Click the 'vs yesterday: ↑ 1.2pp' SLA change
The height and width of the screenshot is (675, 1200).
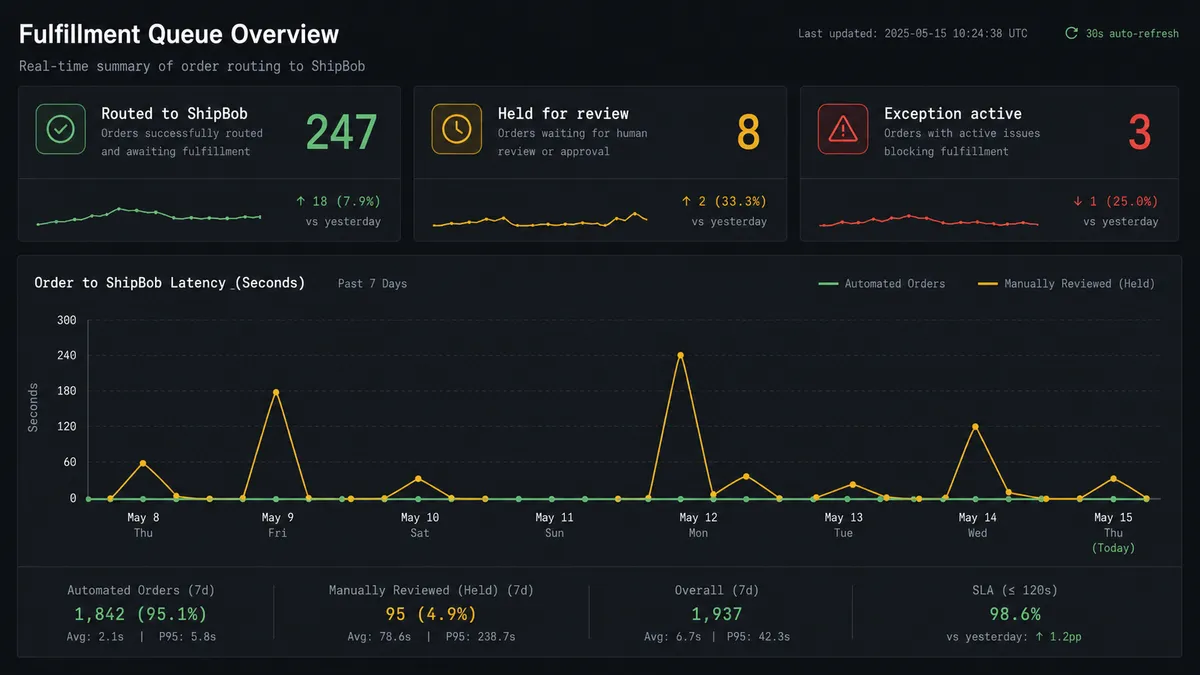(1014, 637)
